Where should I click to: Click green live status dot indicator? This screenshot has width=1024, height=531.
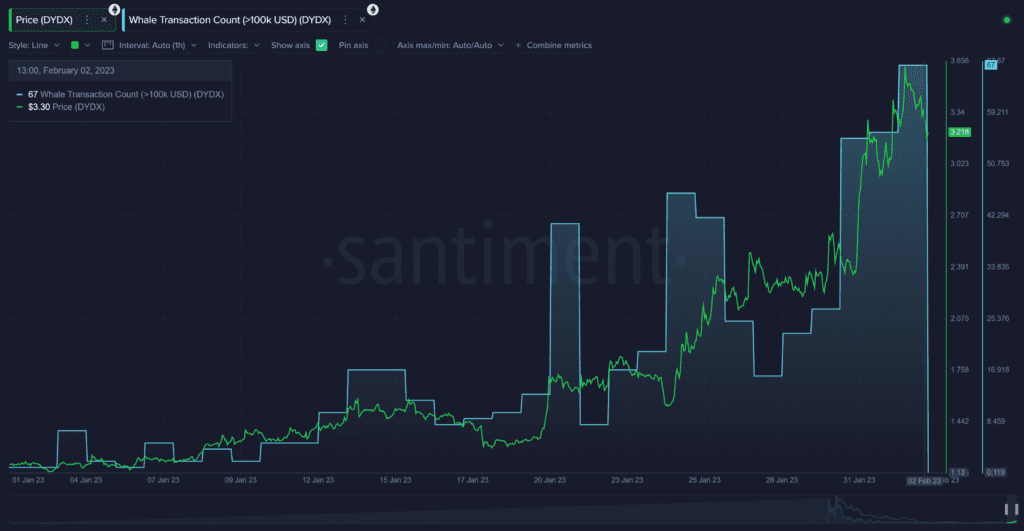point(1006,20)
